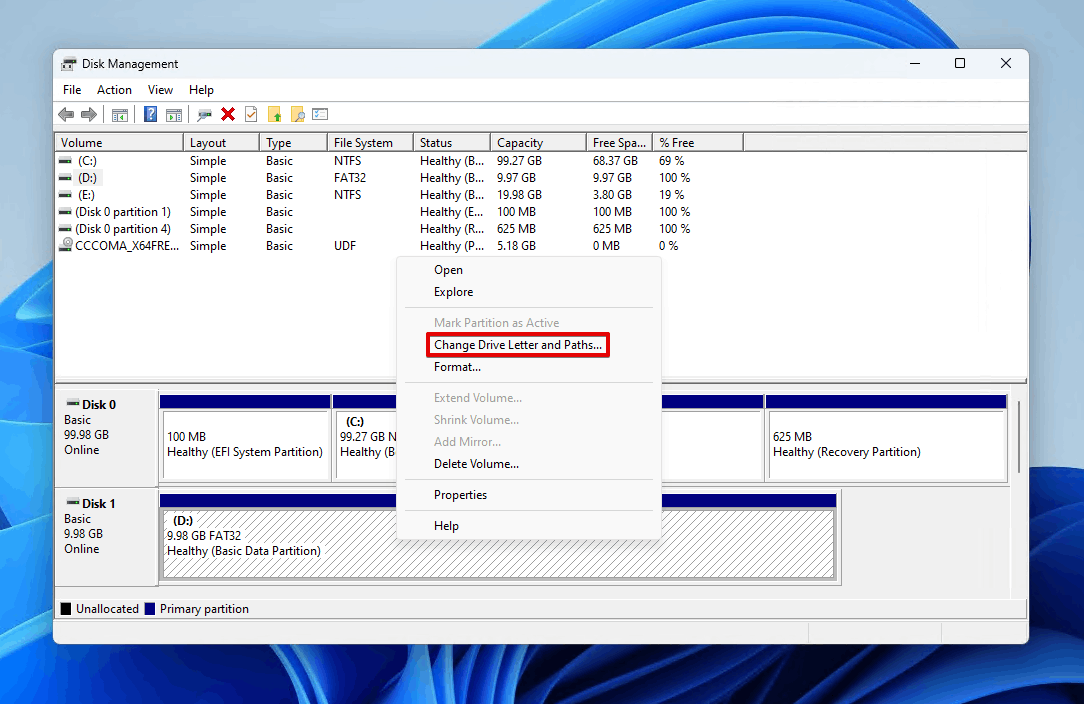Select Format... from the context menu
The width and height of the screenshot is (1084, 704).
point(457,367)
